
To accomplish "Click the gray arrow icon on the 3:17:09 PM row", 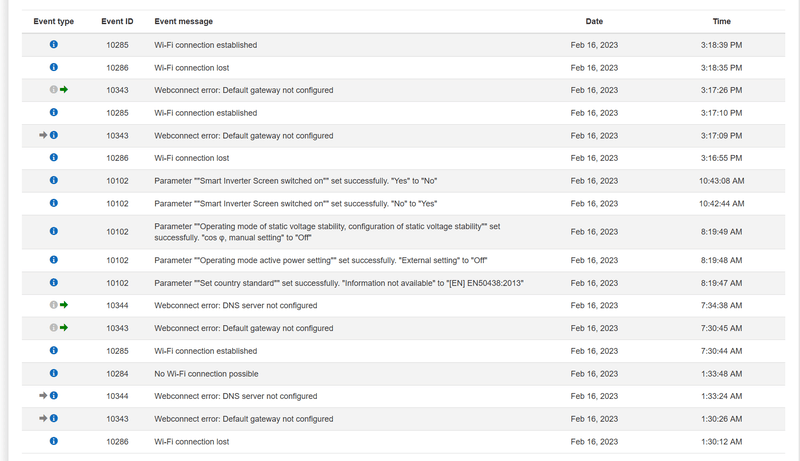I will point(43,135).
